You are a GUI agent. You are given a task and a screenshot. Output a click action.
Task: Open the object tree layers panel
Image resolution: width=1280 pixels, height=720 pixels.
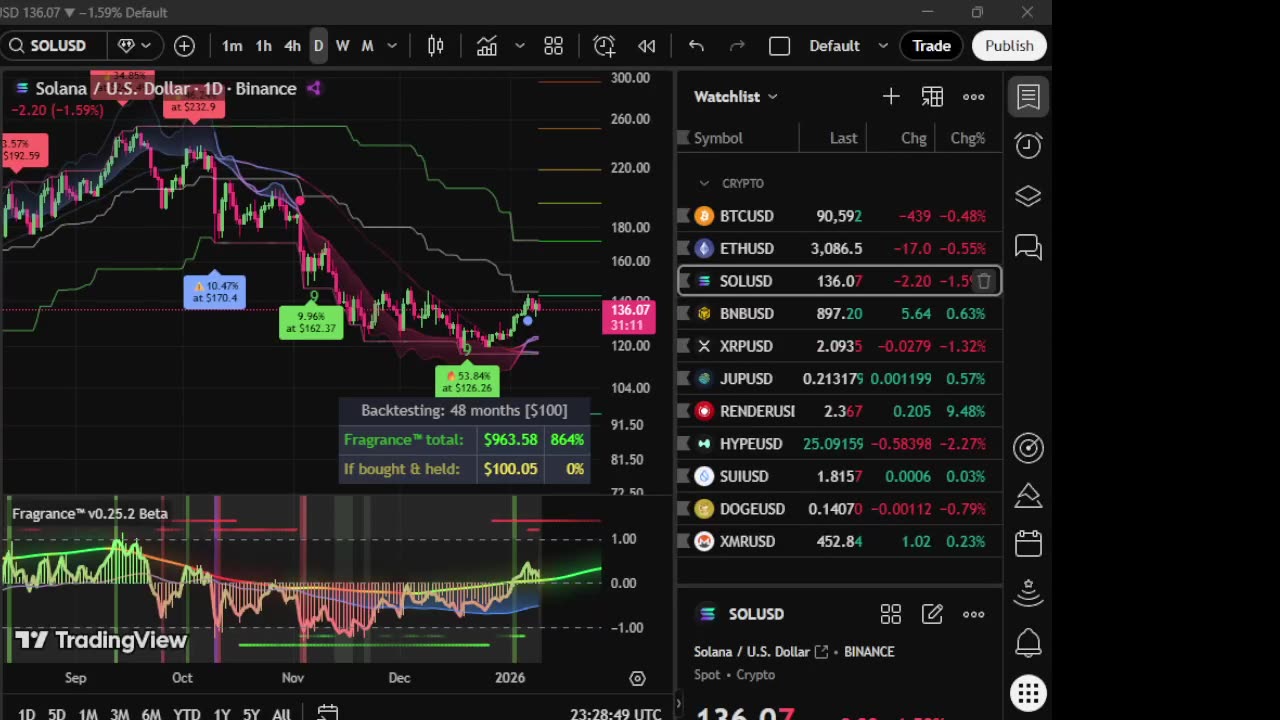pos(1028,196)
